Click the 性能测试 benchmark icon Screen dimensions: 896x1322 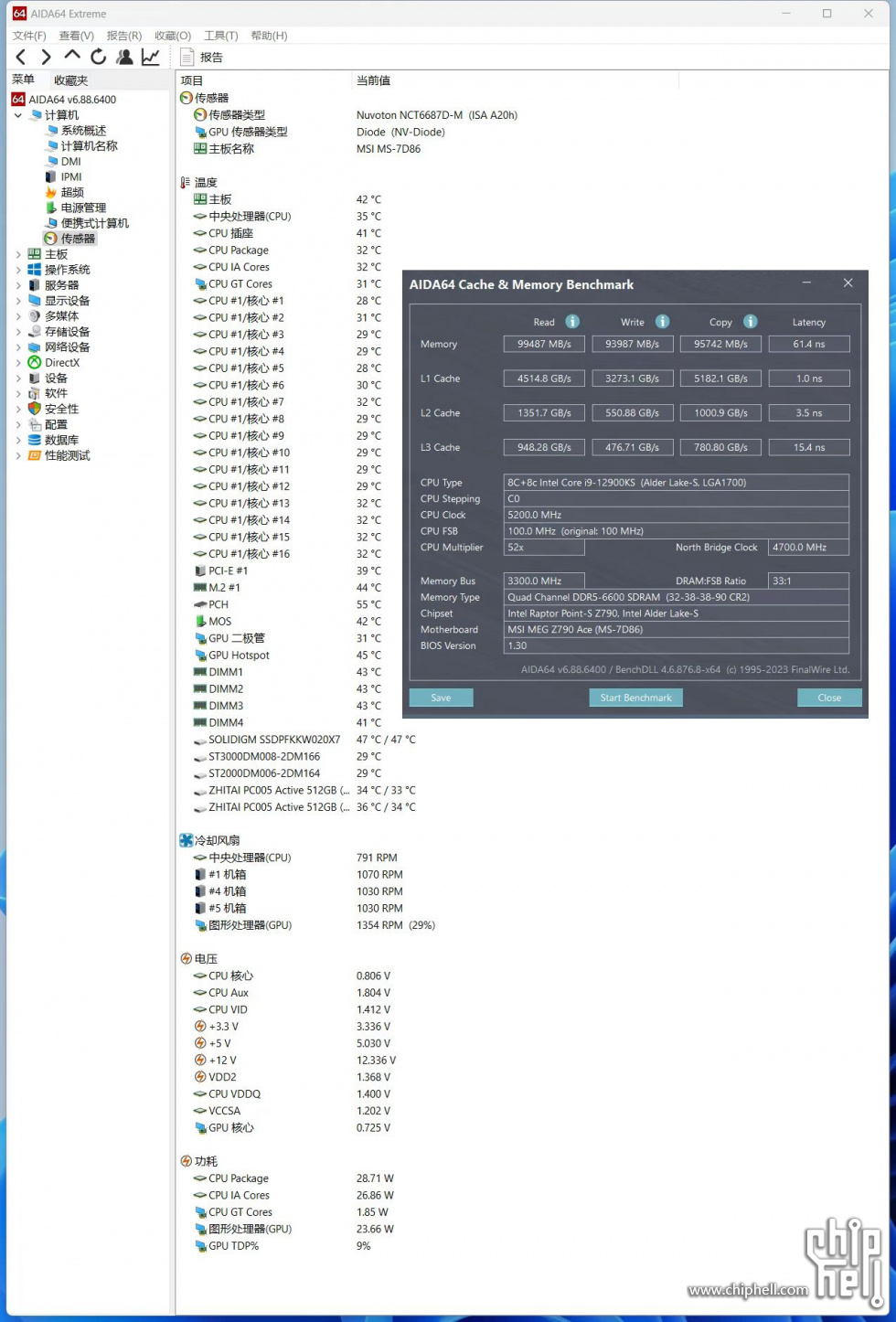35,455
